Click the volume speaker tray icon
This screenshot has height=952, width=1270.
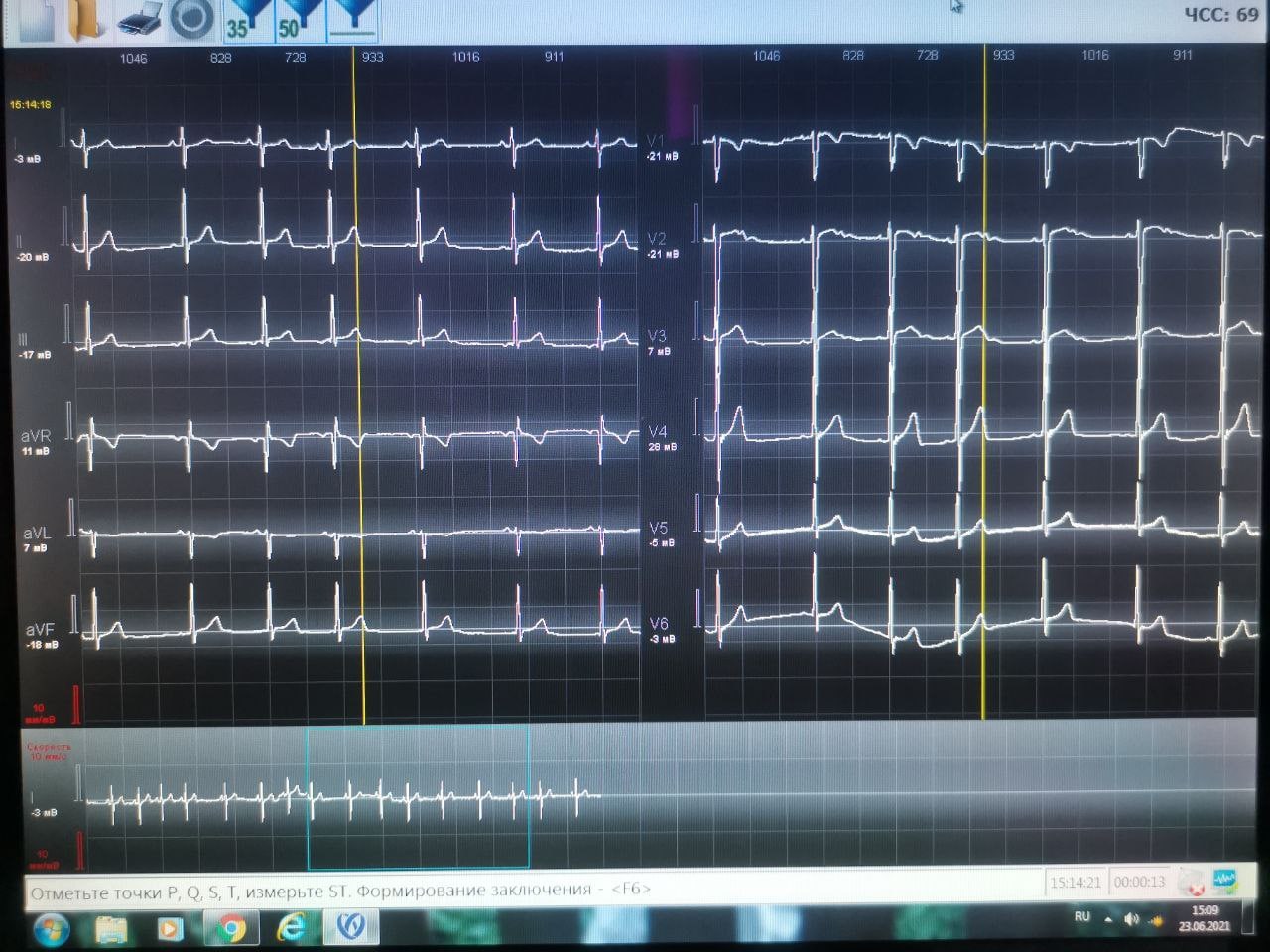click(x=1132, y=919)
